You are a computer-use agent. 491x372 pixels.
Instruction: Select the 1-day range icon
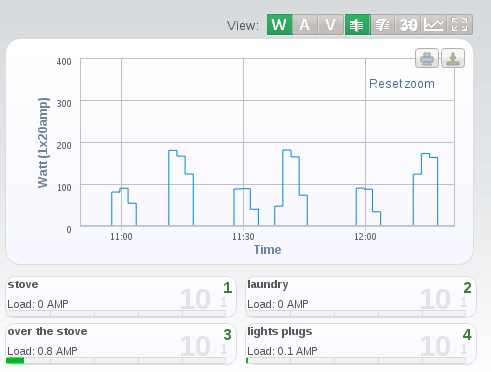(357, 25)
